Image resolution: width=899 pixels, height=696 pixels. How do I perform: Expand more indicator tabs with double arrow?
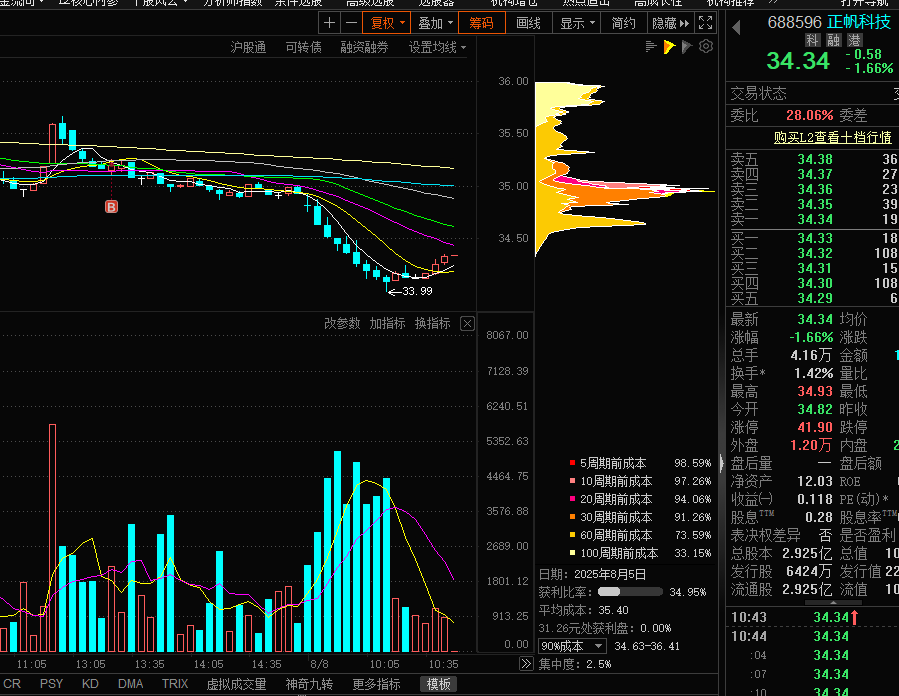coord(526,664)
